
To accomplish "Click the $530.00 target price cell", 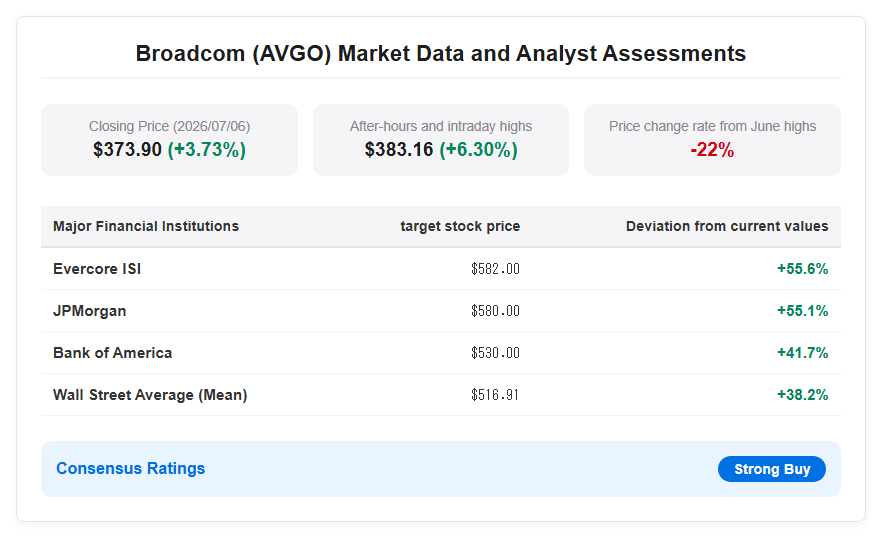I will (x=495, y=353).
